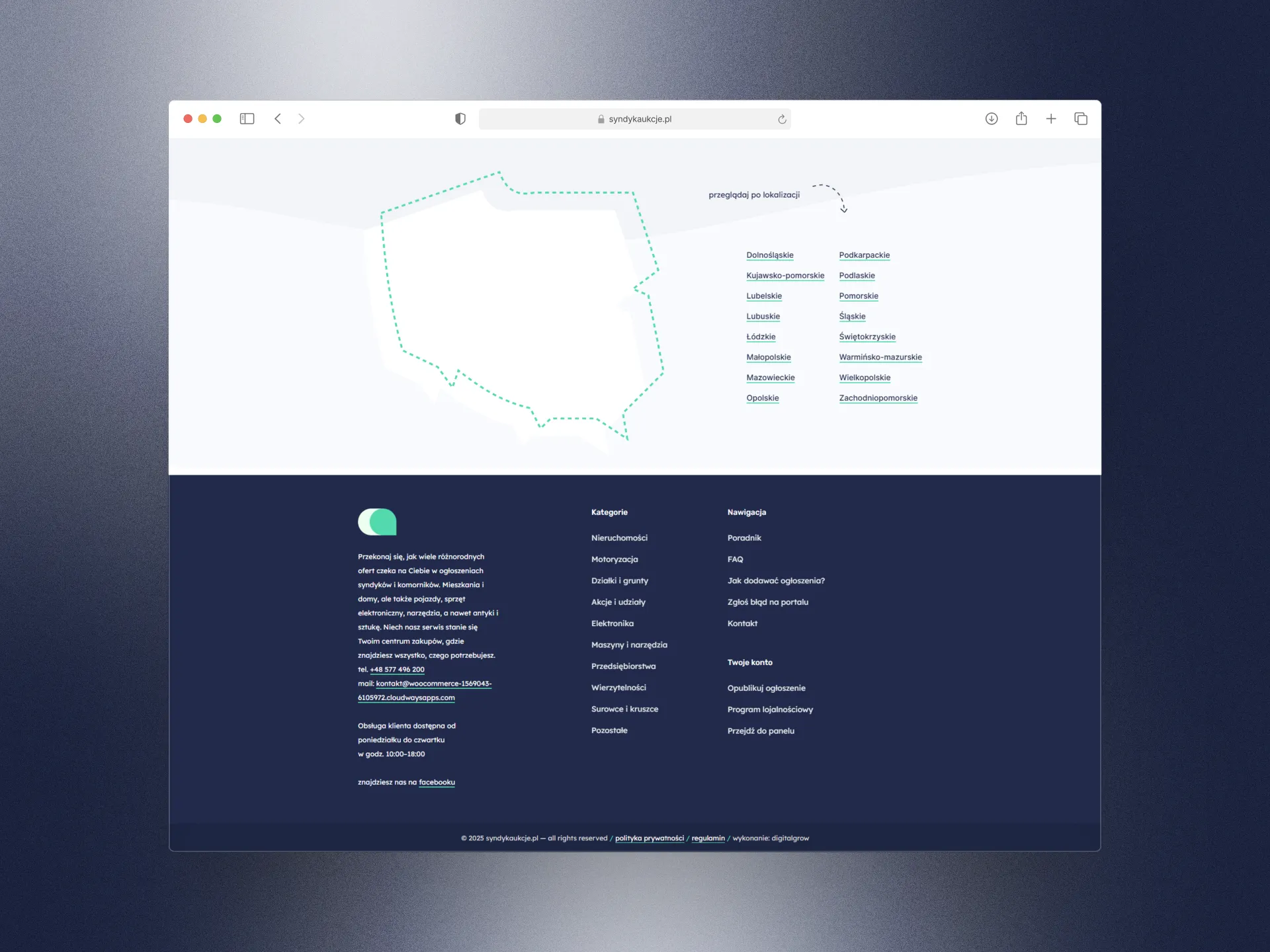The height and width of the screenshot is (952, 1270).
Task: Click the syndykaukcje.pl address bar
Action: [x=634, y=119]
